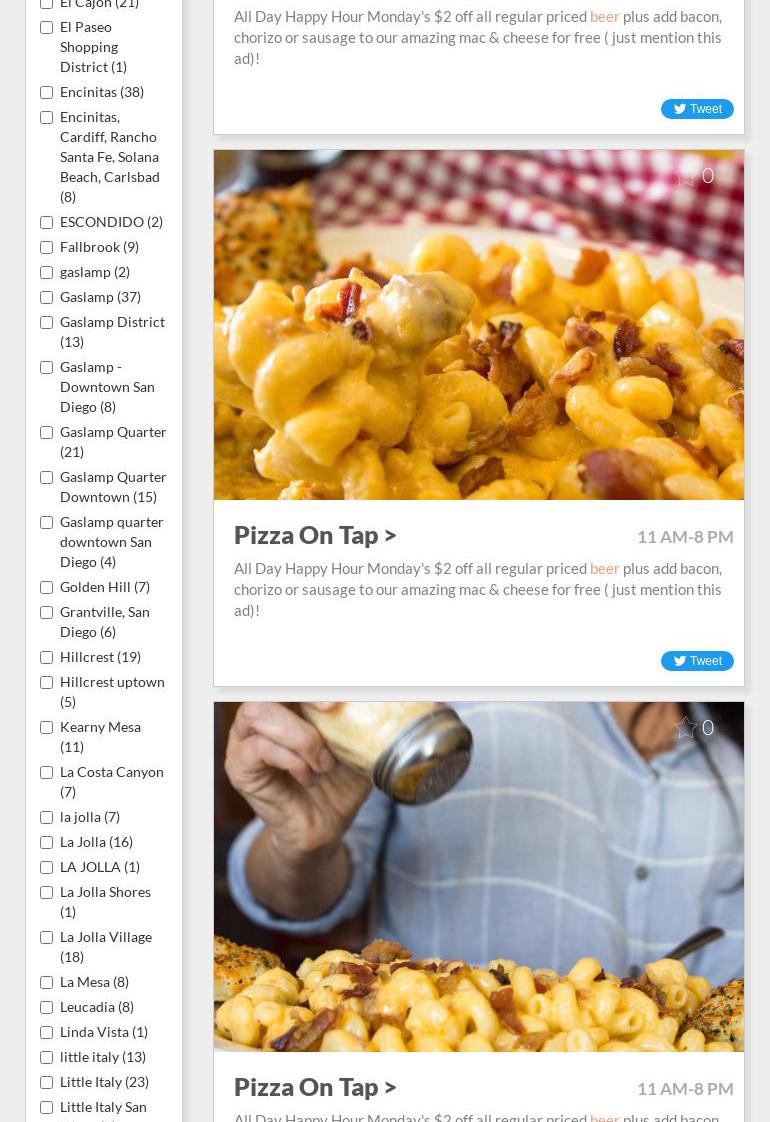
Task: Follow the orange beer link in the topmost description
Action: (604, 16)
